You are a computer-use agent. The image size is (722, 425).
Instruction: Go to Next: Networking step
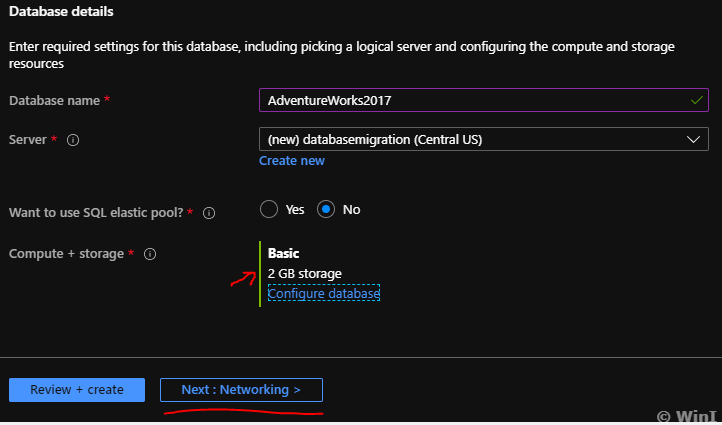tap(241, 390)
